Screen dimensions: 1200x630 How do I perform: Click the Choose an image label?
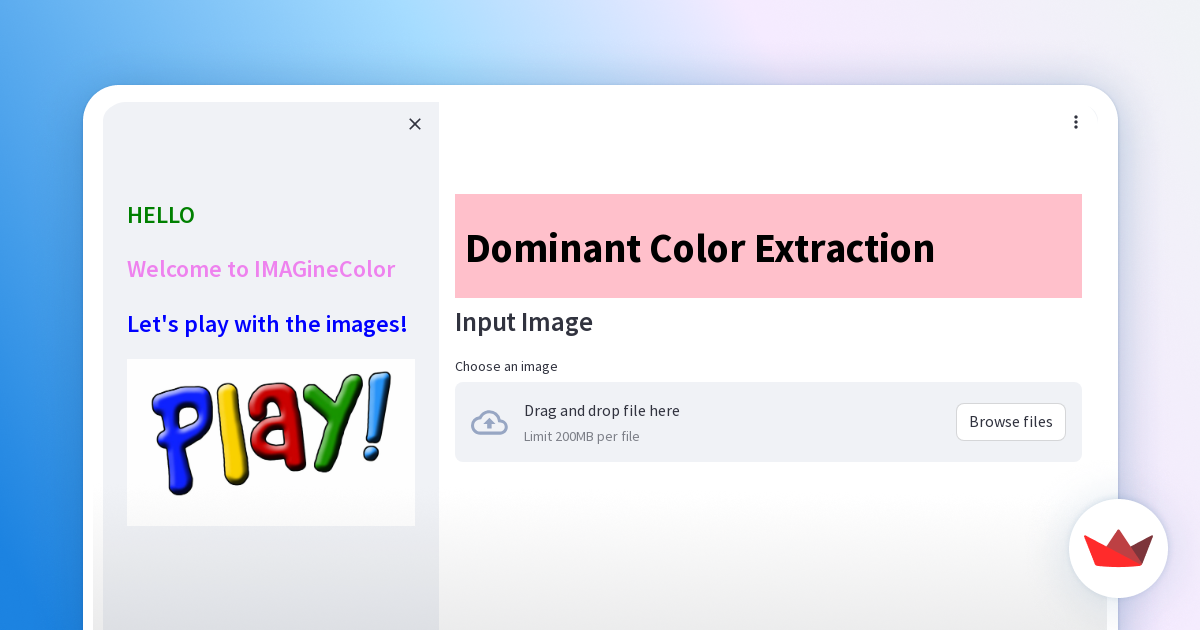coord(506,366)
